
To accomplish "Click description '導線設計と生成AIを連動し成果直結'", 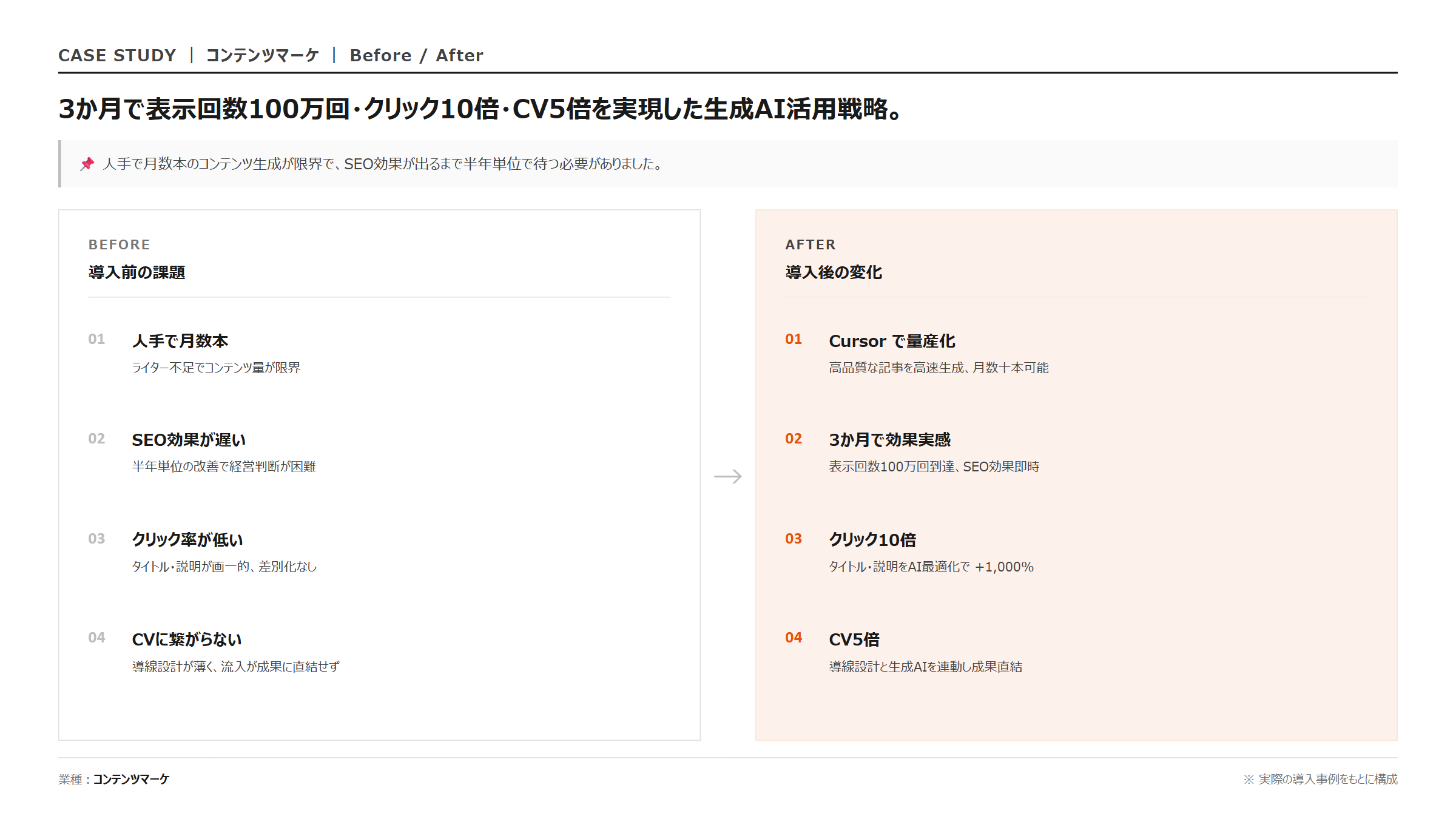I will coord(926,667).
